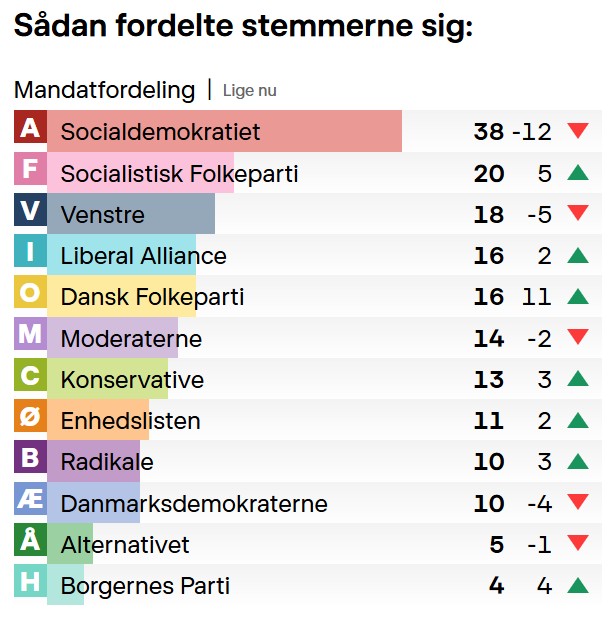
Task: Click the yellow O party letter icon
Action: point(30,294)
